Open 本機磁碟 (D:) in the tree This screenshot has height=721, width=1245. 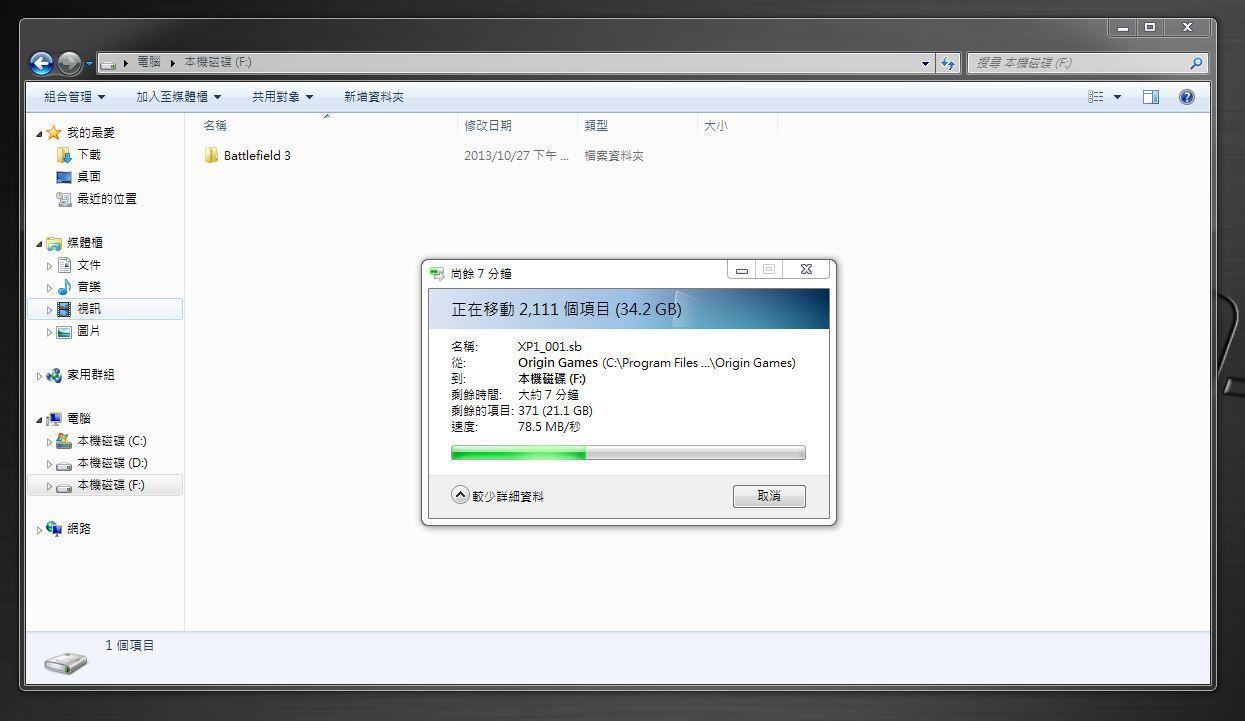112,463
